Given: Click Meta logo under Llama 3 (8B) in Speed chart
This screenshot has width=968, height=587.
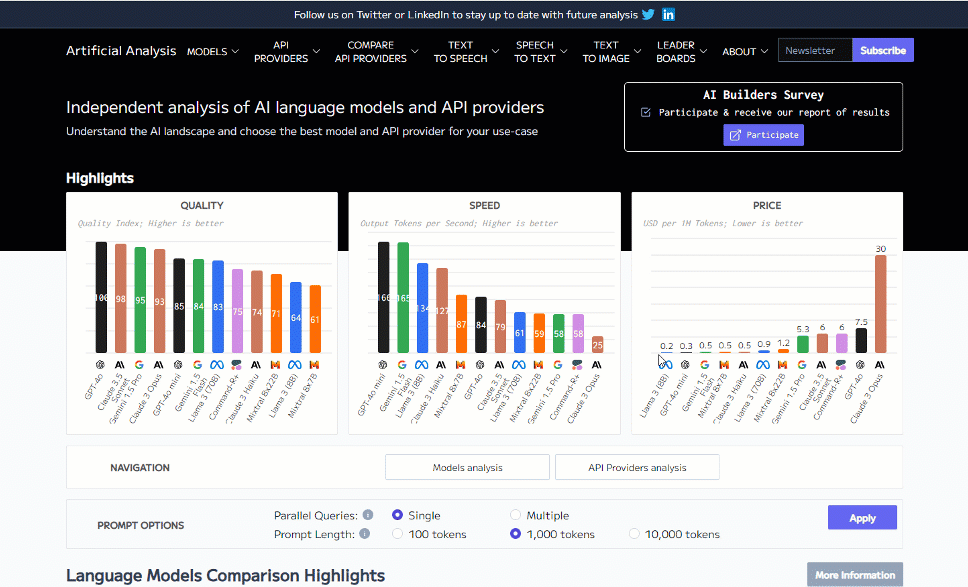Looking at the screenshot, I should pyautogui.click(x=422, y=365).
